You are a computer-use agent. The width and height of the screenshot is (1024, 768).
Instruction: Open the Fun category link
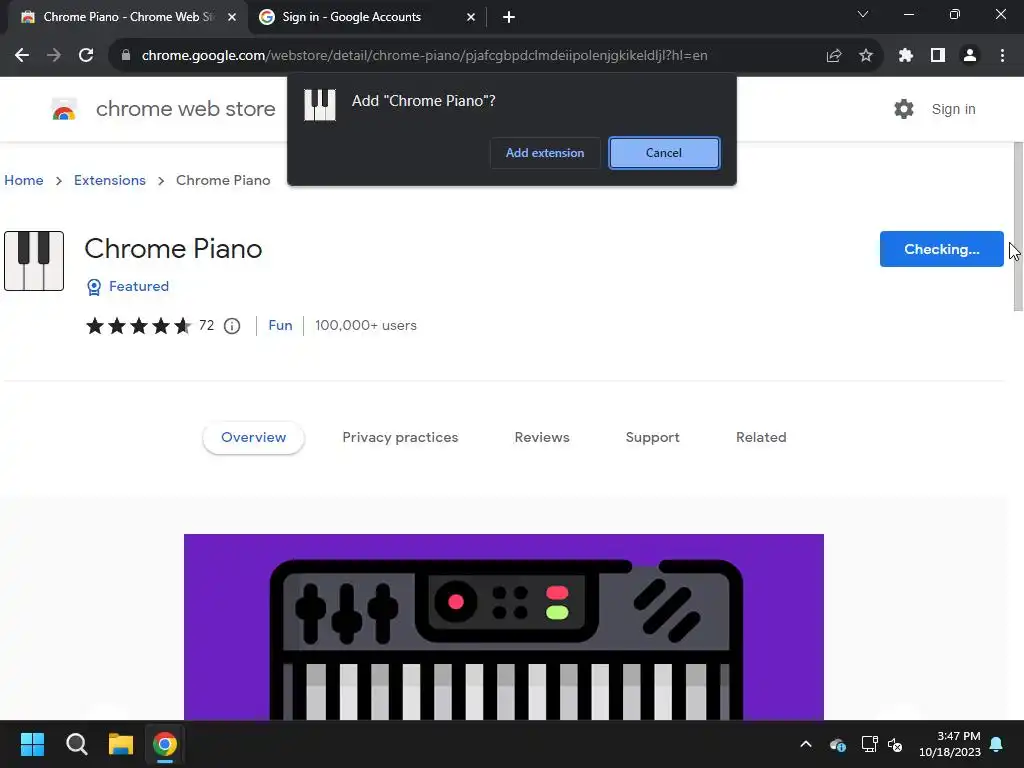click(280, 325)
